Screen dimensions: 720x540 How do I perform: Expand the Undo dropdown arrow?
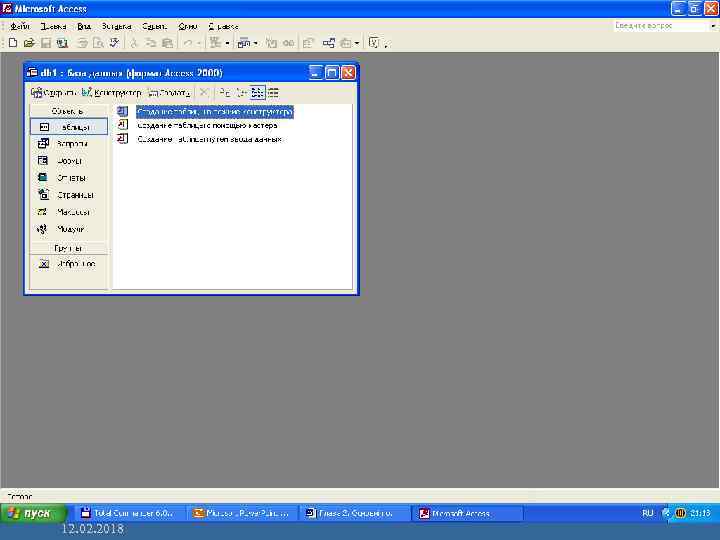pyautogui.click(x=199, y=43)
